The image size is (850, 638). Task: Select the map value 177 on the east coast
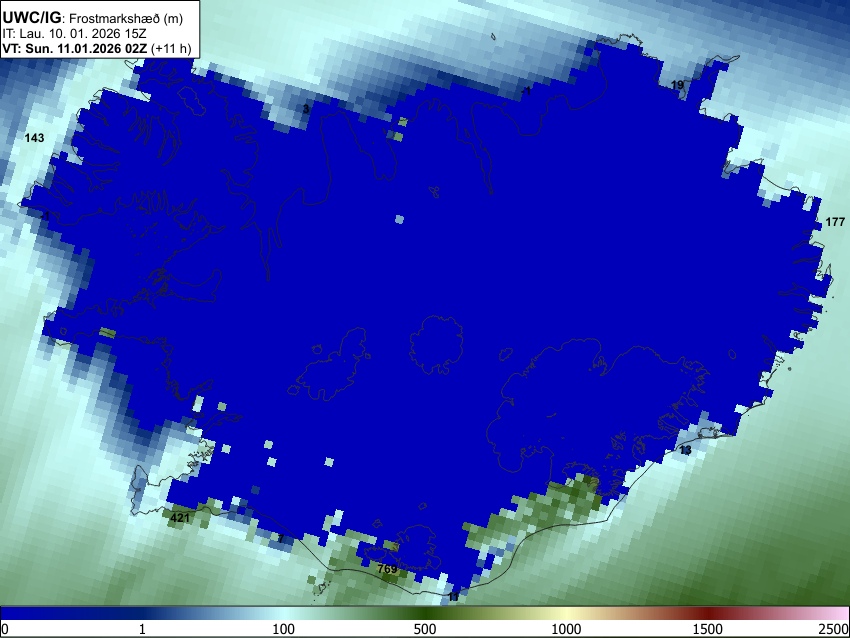835,222
